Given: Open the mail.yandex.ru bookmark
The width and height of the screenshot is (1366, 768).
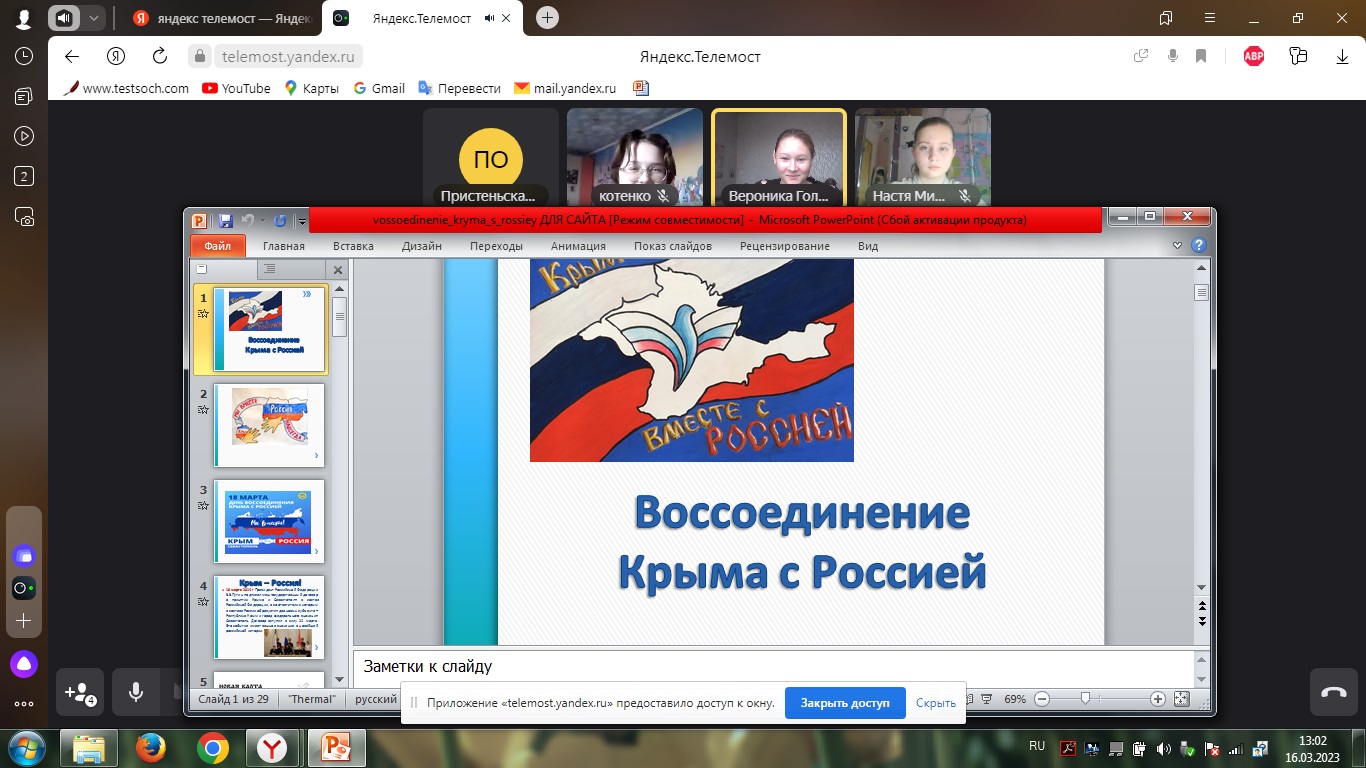Looking at the screenshot, I should coord(565,88).
